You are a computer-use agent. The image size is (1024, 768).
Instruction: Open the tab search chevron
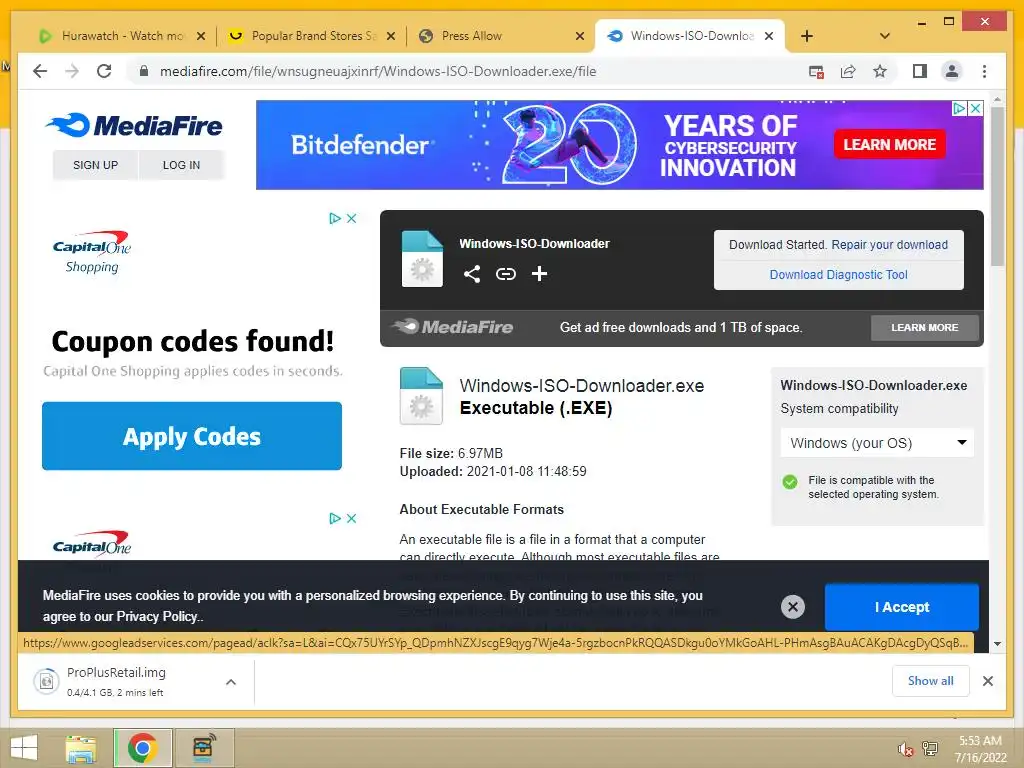click(884, 36)
